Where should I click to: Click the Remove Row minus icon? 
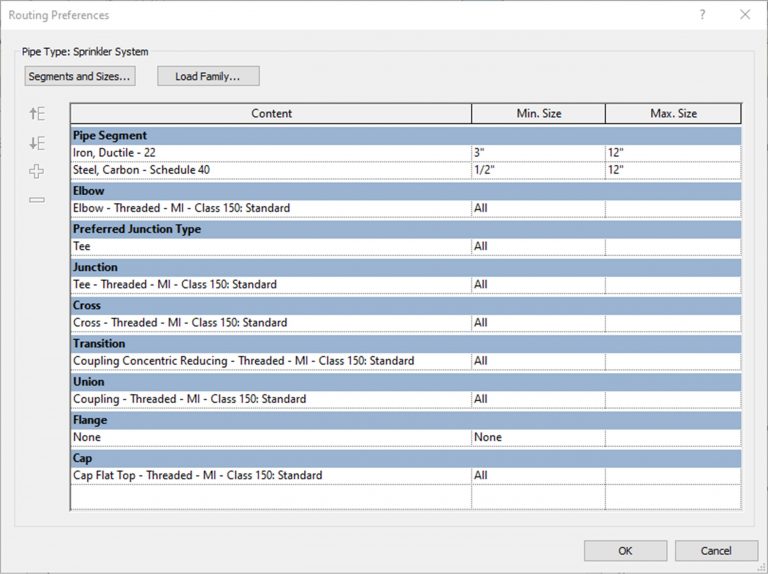37,200
